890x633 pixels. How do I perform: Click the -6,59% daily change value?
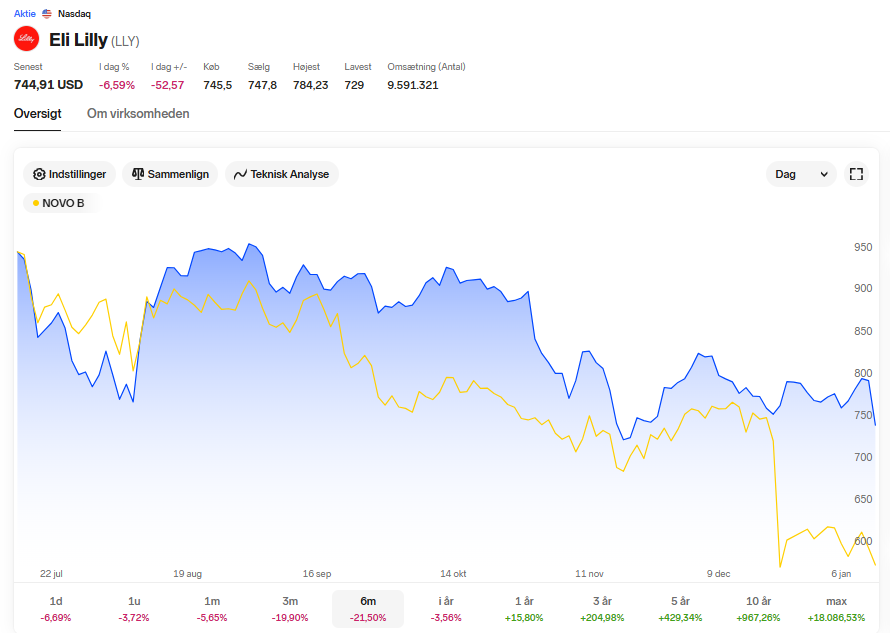coord(117,85)
